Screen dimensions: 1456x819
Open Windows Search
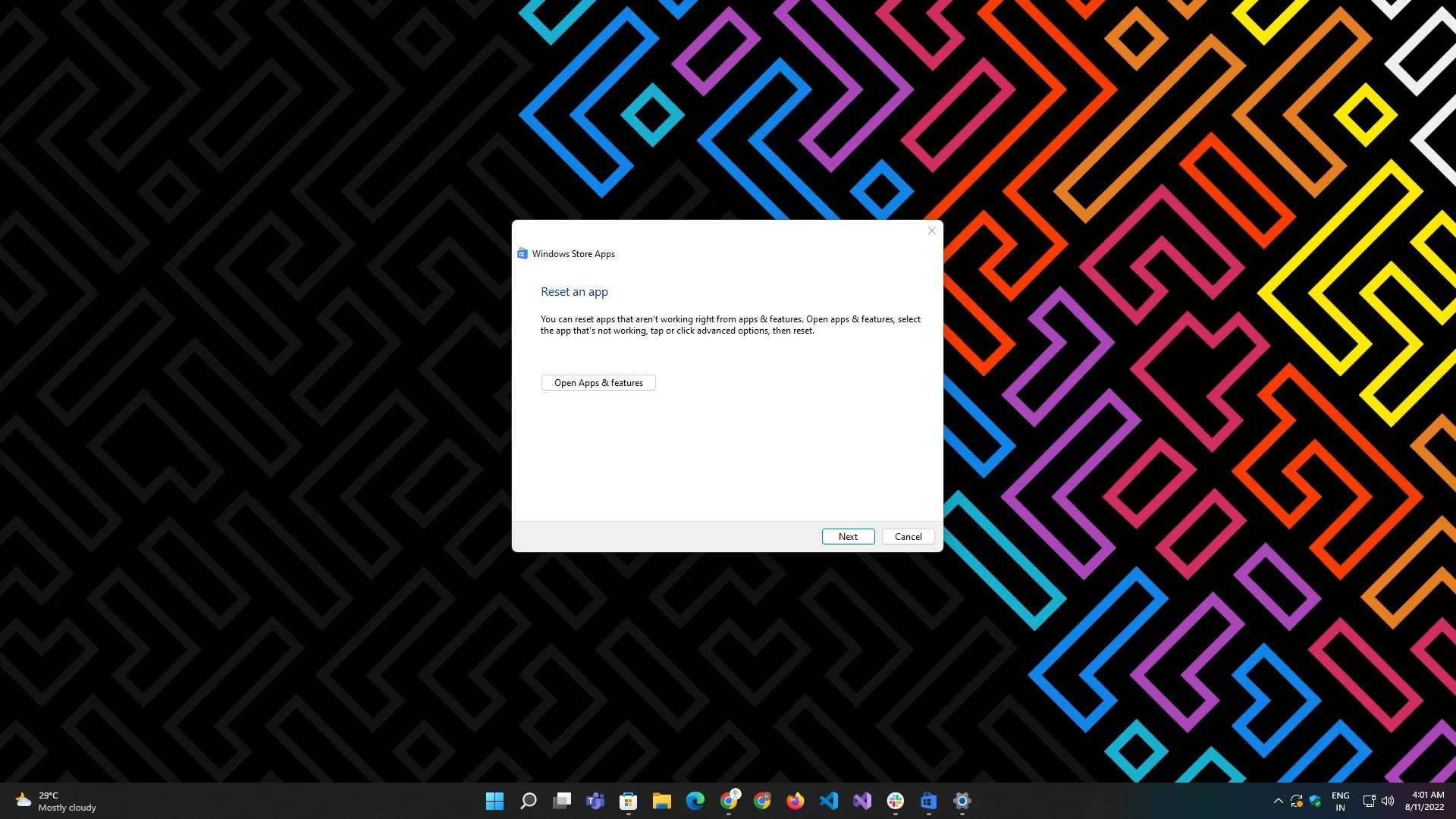tap(528, 800)
